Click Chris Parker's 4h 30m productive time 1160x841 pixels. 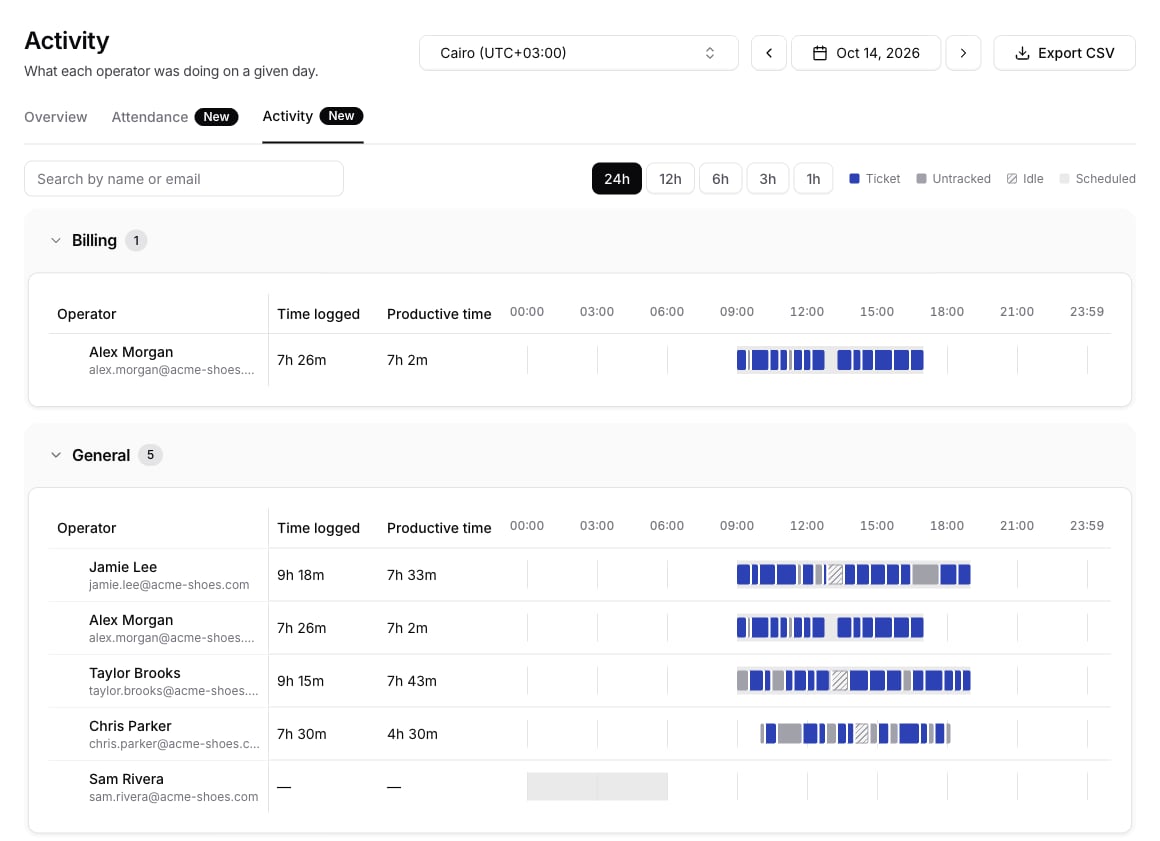[412, 734]
